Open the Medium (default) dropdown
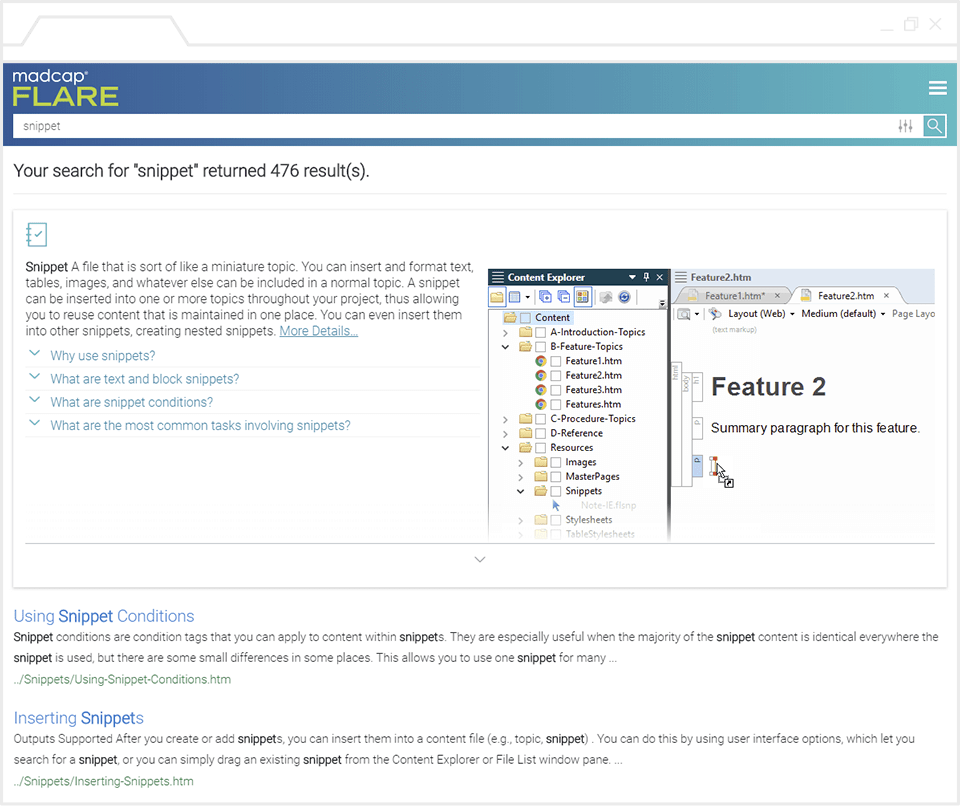The image size is (960, 807). pos(843,313)
